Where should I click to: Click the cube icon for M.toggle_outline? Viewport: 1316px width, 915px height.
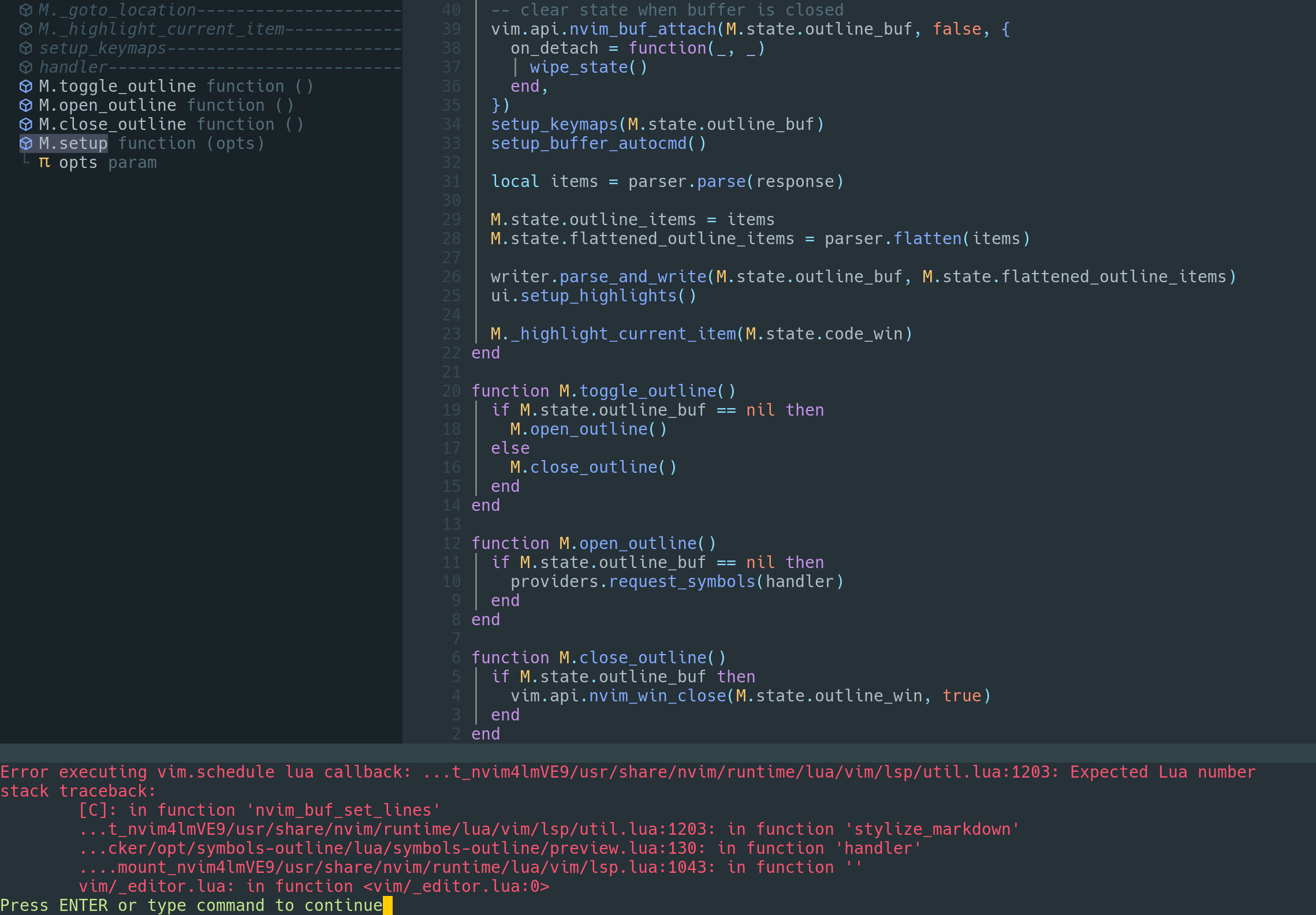tap(26, 86)
